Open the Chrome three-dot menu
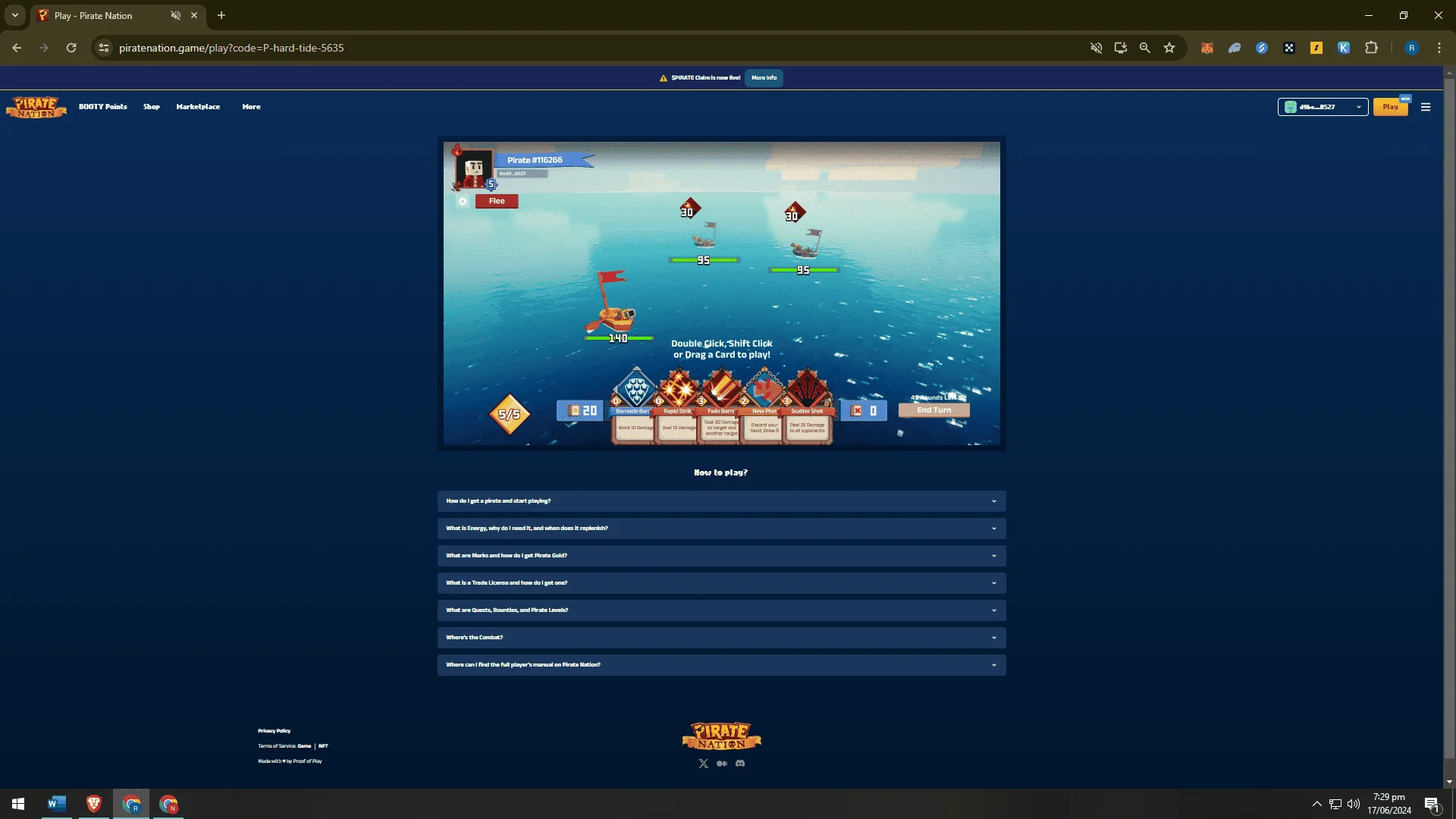This screenshot has width=1456, height=819. click(1439, 48)
